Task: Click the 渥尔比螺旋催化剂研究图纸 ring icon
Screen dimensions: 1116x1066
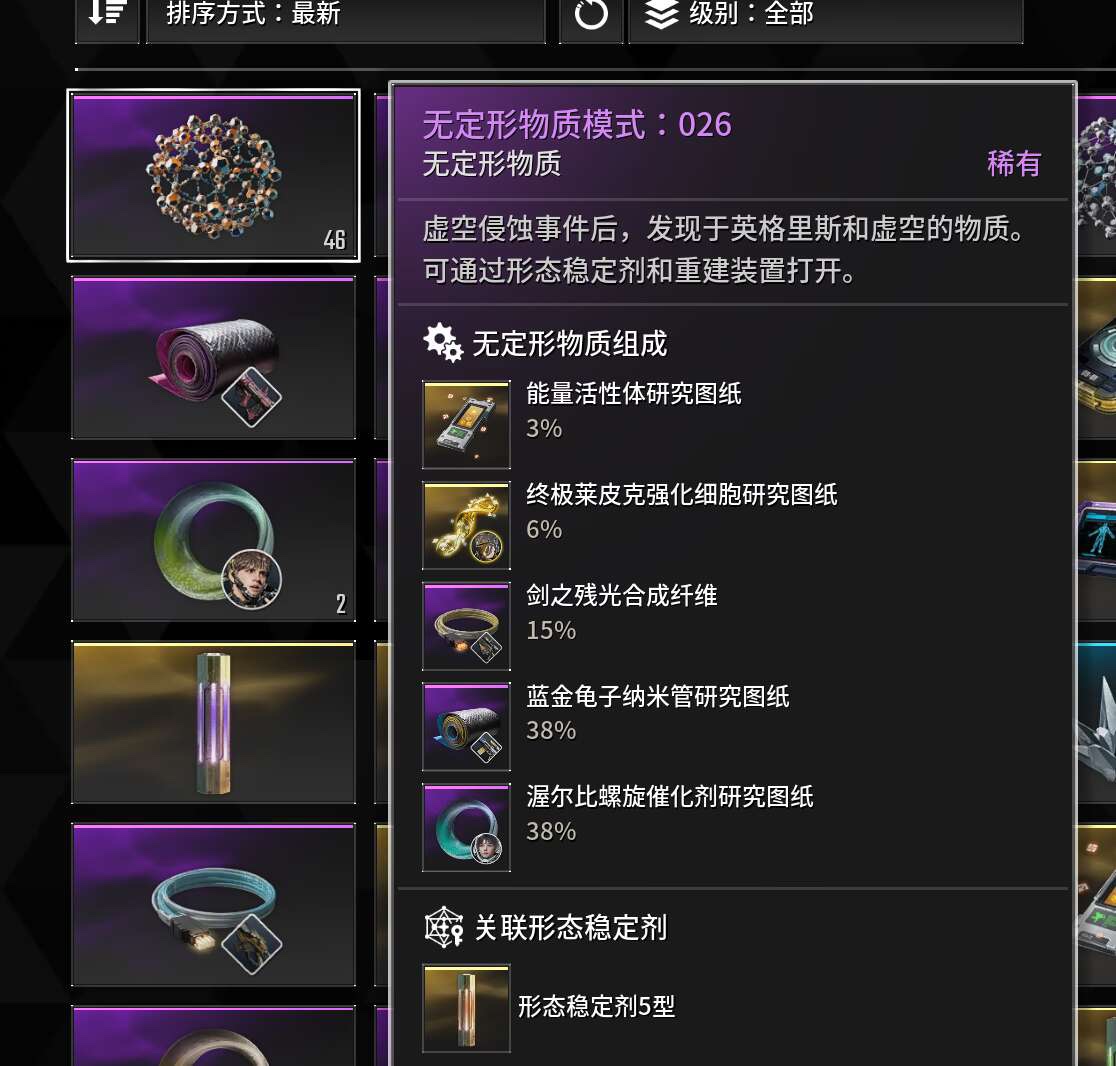Action: (x=466, y=828)
